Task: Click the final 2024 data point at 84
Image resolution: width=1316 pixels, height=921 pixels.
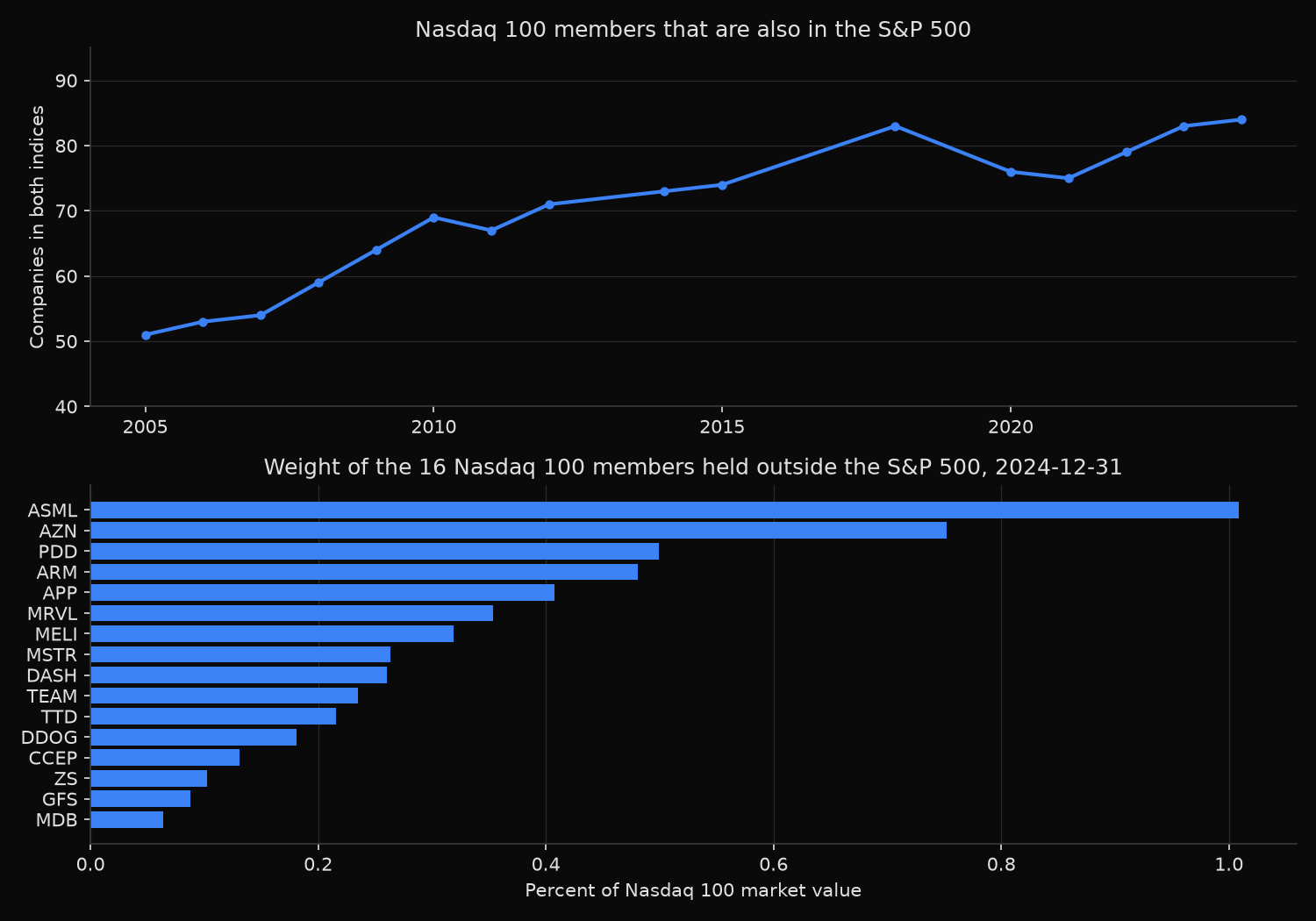Action: (x=1241, y=119)
